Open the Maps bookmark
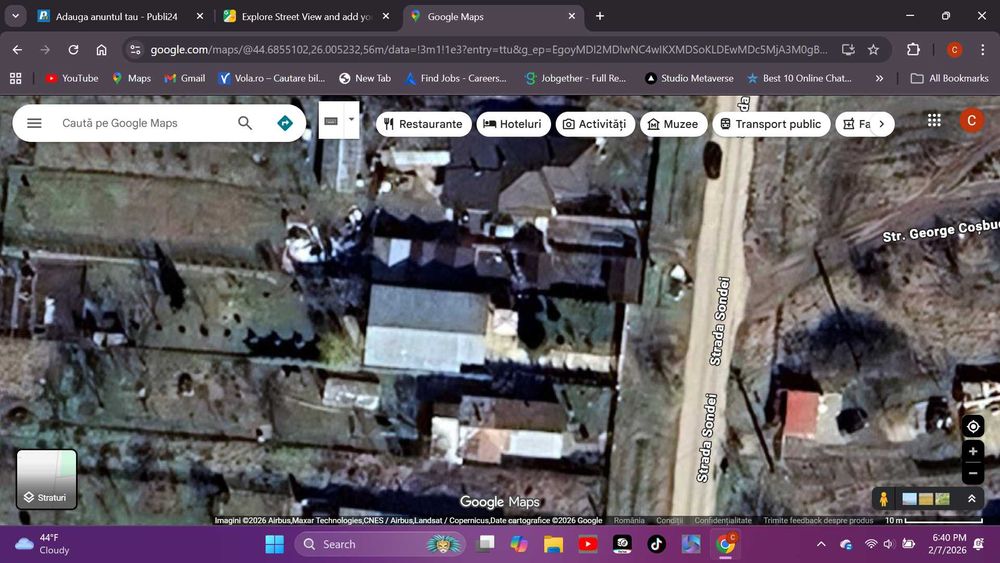Screen dimensions: 1000x563 tap(131, 78)
